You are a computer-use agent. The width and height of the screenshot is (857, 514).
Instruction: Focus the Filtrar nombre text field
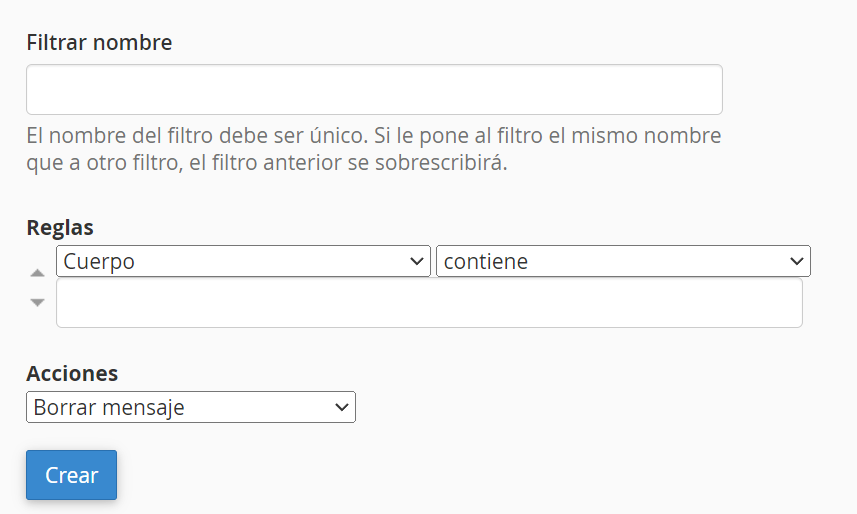click(x=374, y=90)
